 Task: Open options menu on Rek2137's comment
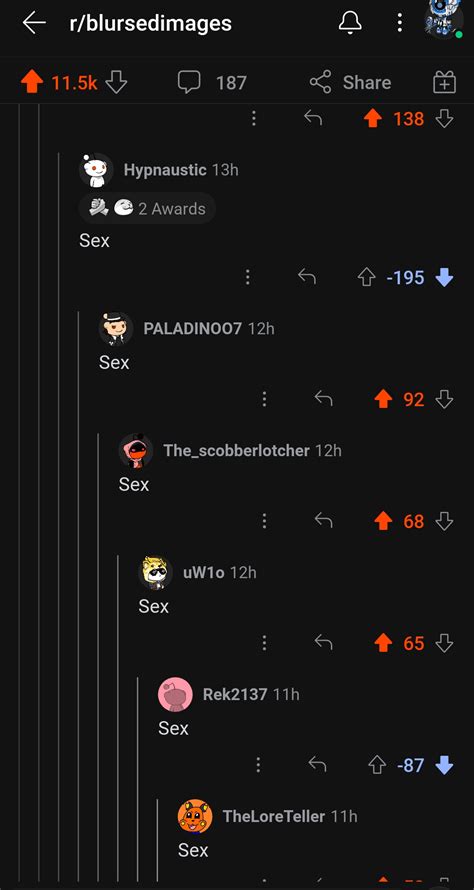[258, 765]
